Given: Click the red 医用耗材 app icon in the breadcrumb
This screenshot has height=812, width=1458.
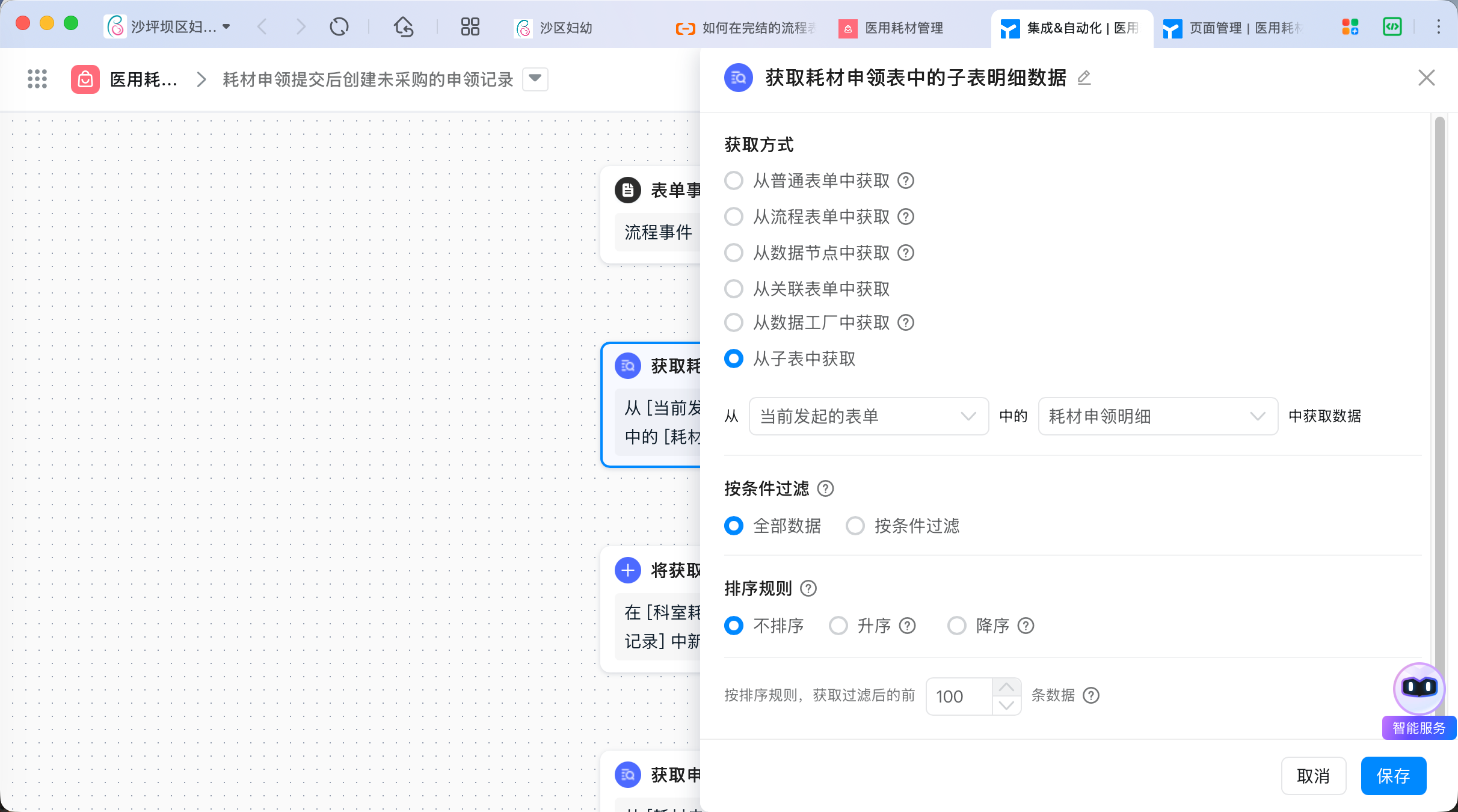Looking at the screenshot, I should 85,79.
